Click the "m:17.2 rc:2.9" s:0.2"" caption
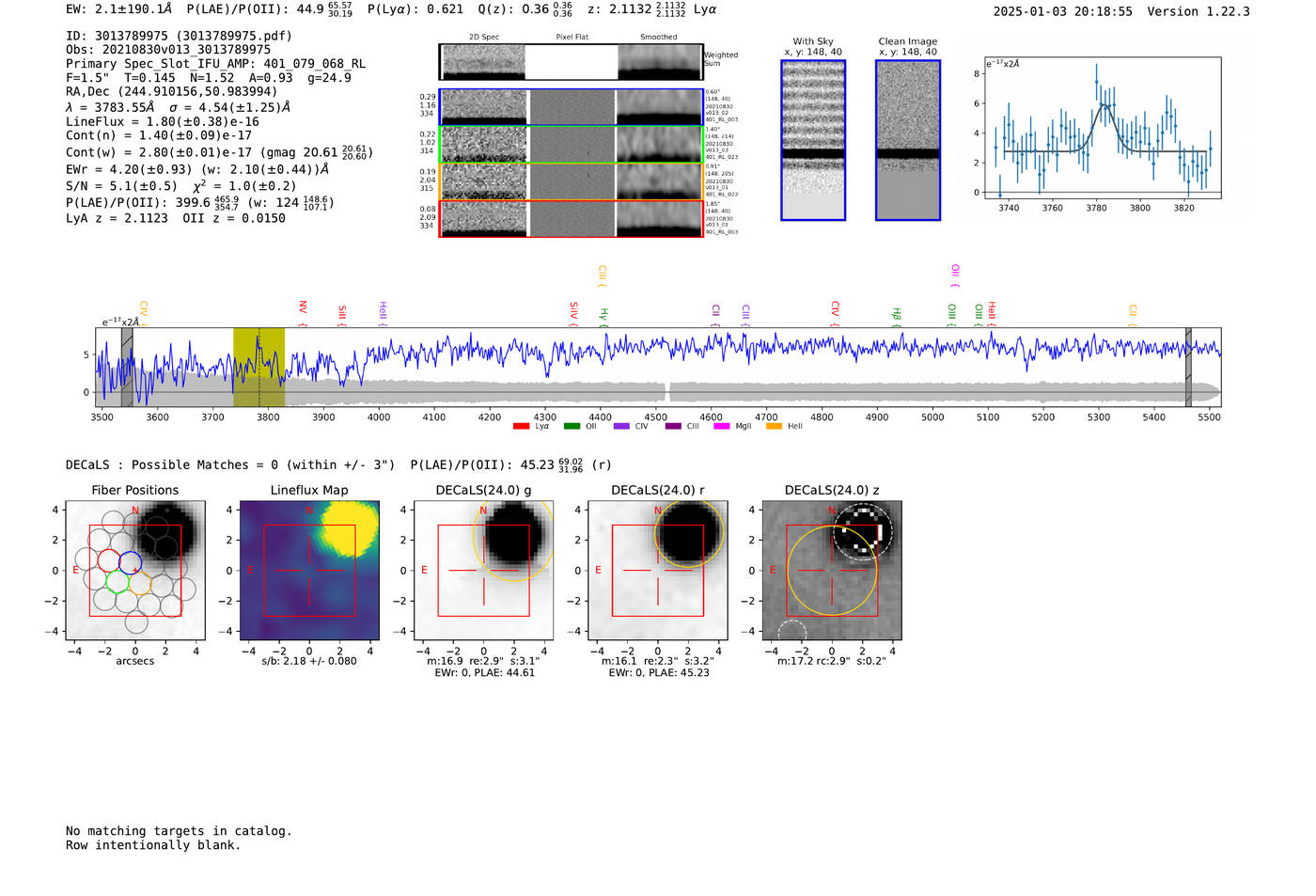The image size is (1316, 896). pyautogui.click(x=832, y=661)
